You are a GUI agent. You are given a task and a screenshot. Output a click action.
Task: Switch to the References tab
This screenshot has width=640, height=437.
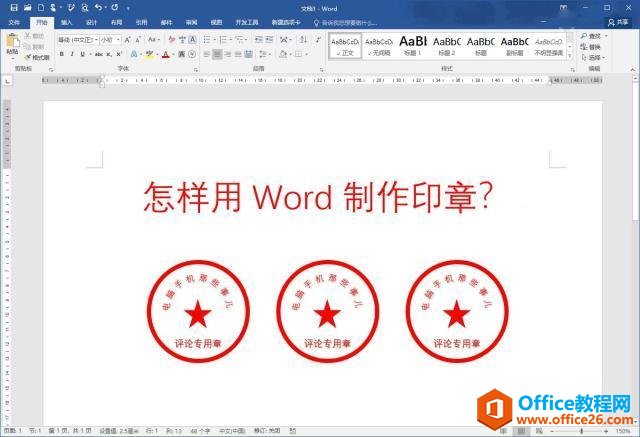(x=142, y=22)
